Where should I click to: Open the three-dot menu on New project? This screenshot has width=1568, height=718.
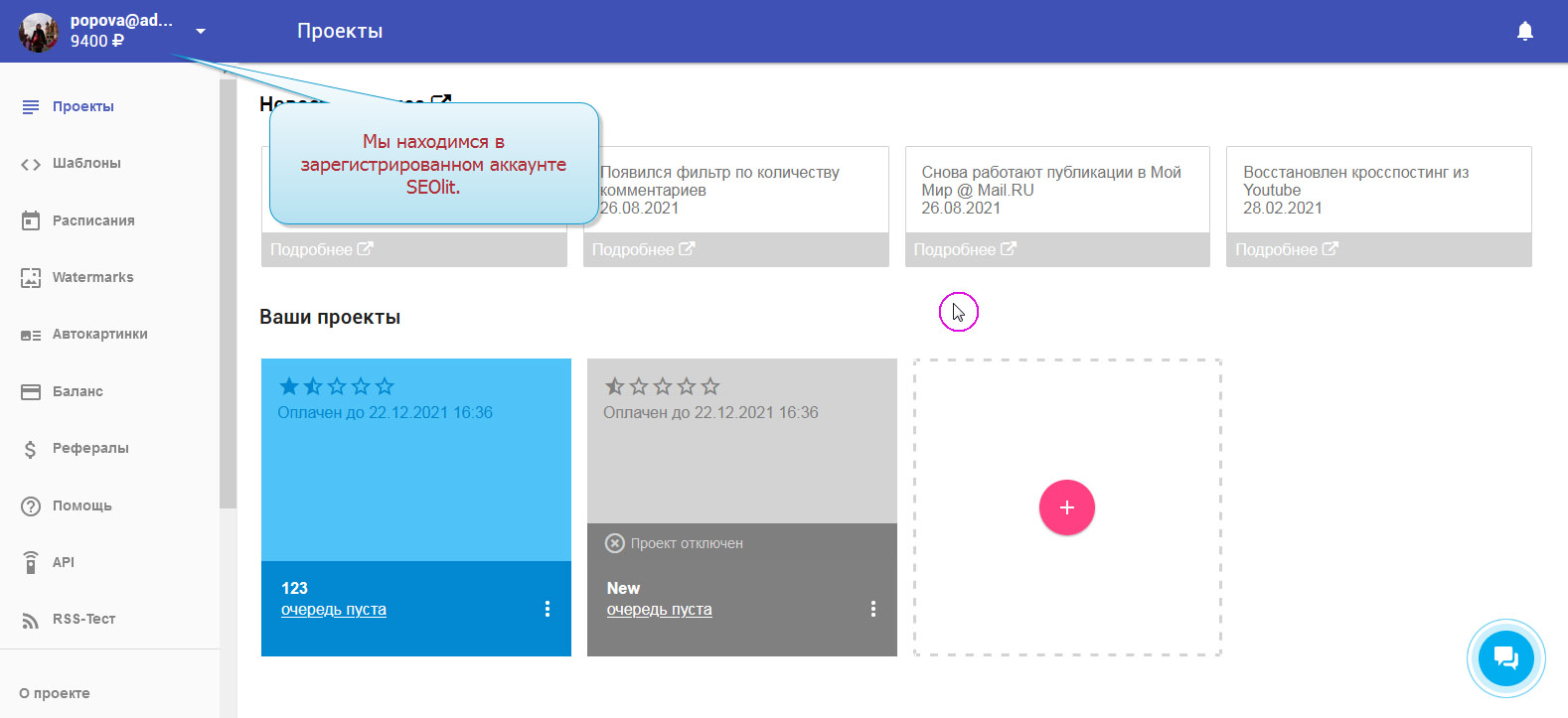click(x=872, y=609)
